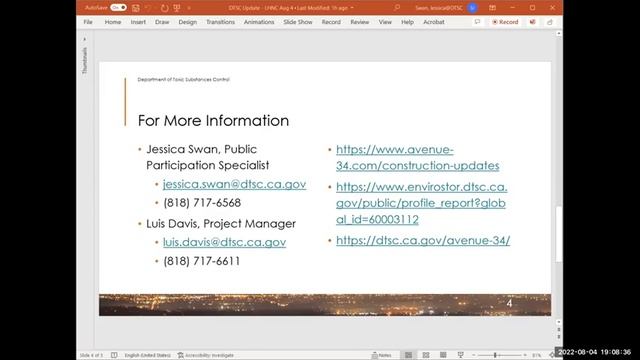Click the zoom slider handle
This screenshot has height=360, width=640.
tap(495, 356)
